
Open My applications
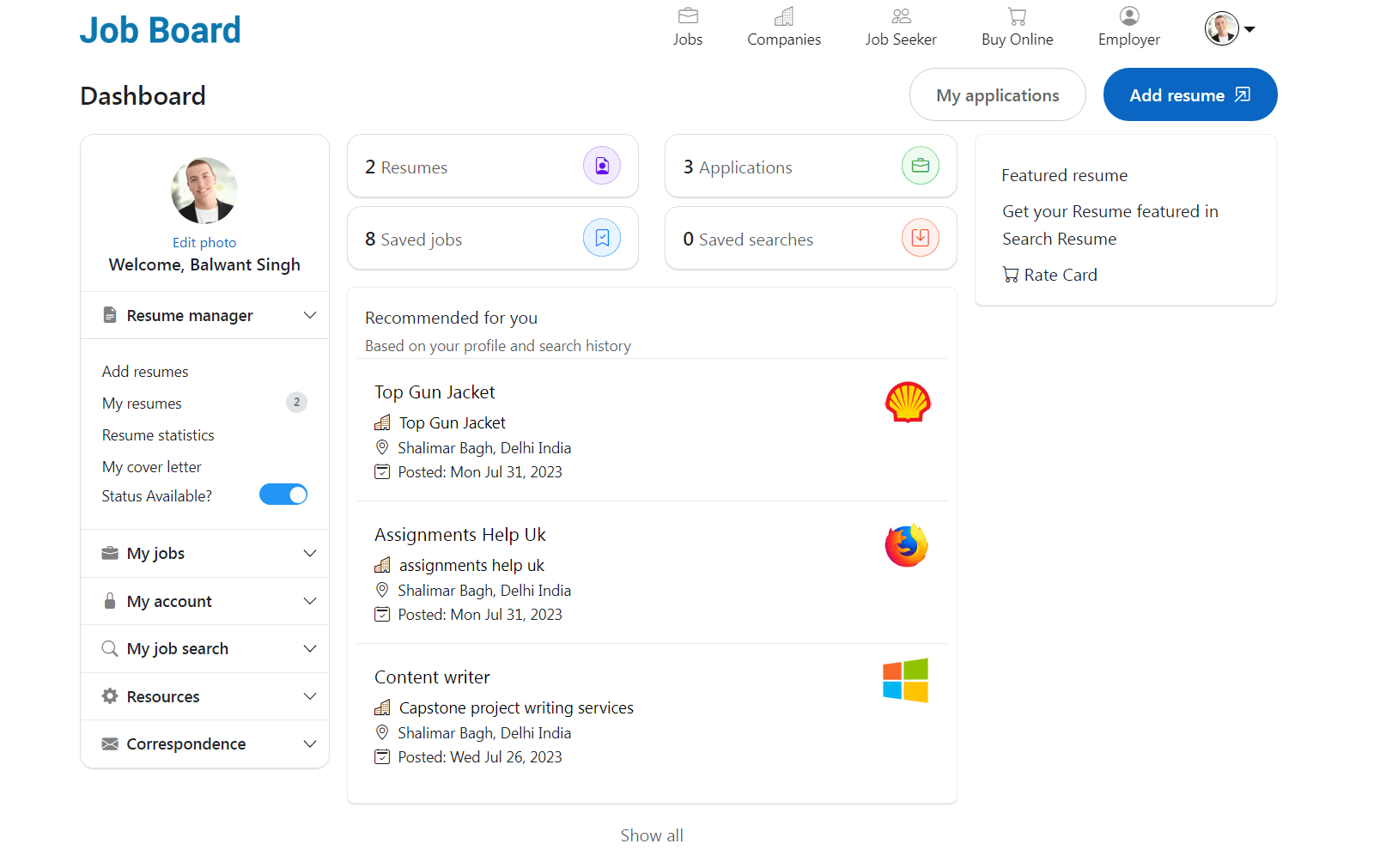pyautogui.click(x=997, y=94)
